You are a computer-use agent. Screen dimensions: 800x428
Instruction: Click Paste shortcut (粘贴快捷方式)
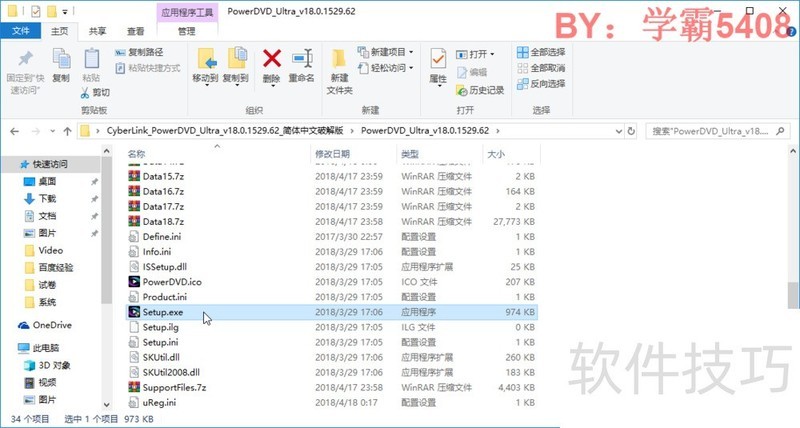point(147,68)
